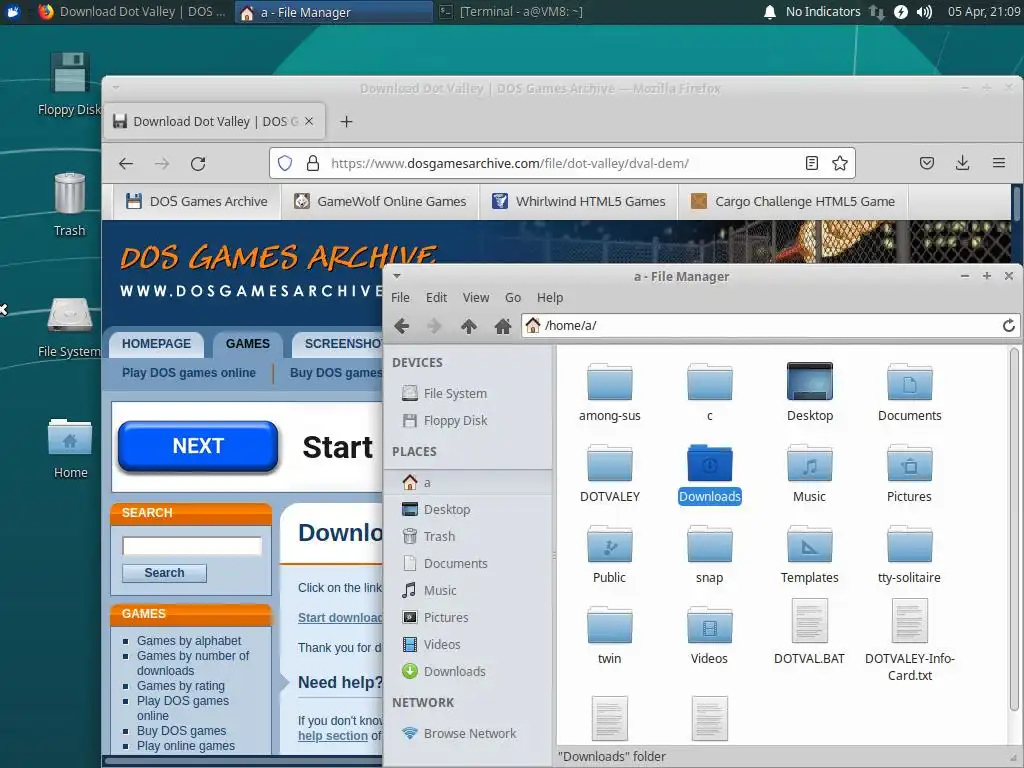Viewport: 1024px width, 768px height.
Task: Click Games by alphabet link
Action: (x=189, y=641)
